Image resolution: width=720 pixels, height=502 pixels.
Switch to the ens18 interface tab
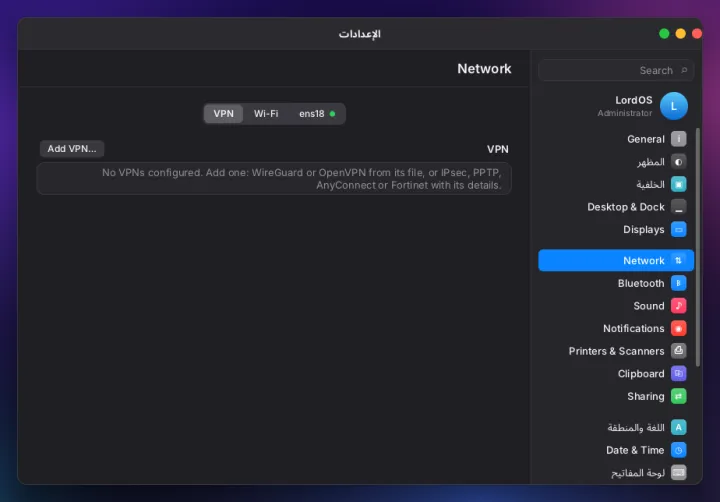point(317,113)
